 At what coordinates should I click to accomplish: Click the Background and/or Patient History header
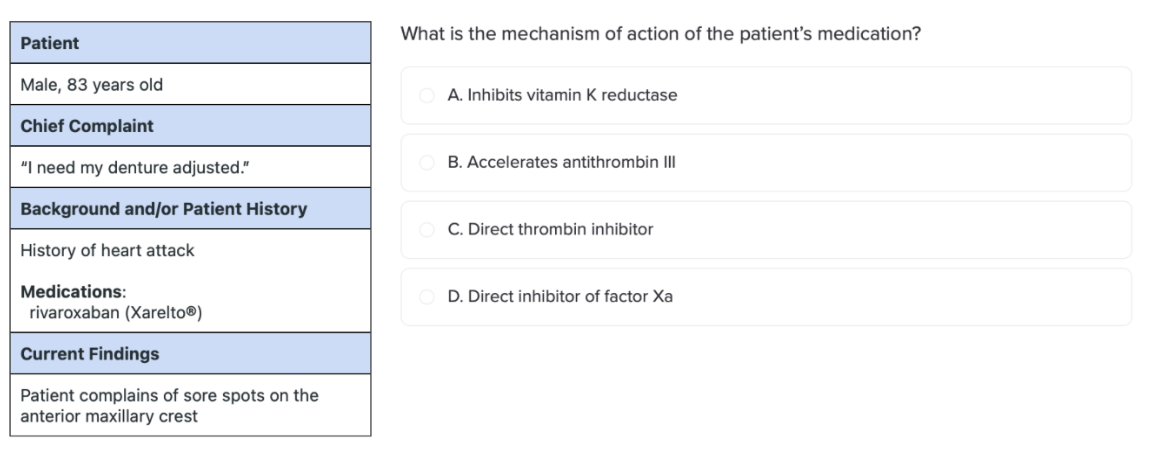click(x=190, y=208)
